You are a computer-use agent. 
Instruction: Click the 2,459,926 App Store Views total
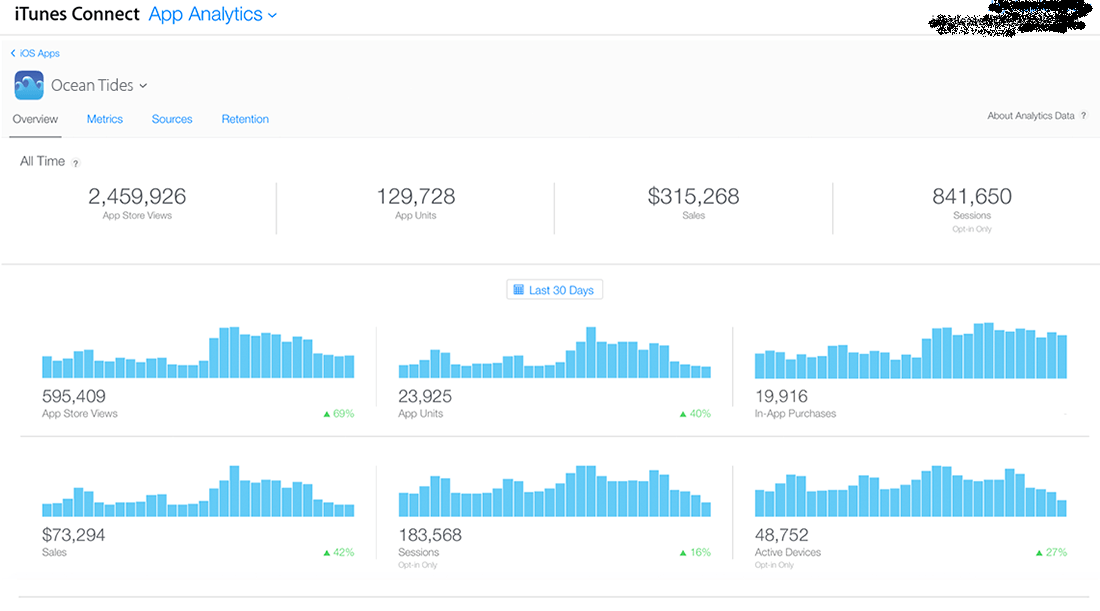click(137, 196)
